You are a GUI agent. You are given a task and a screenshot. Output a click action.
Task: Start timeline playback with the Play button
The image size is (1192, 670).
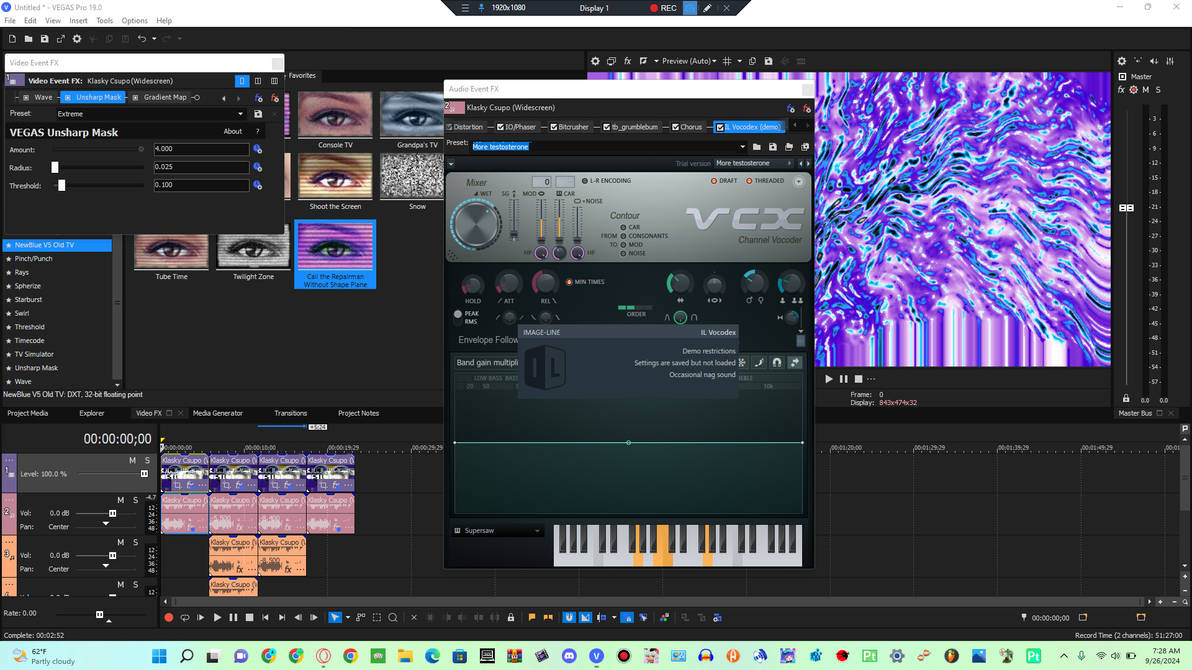(x=217, y=618)
